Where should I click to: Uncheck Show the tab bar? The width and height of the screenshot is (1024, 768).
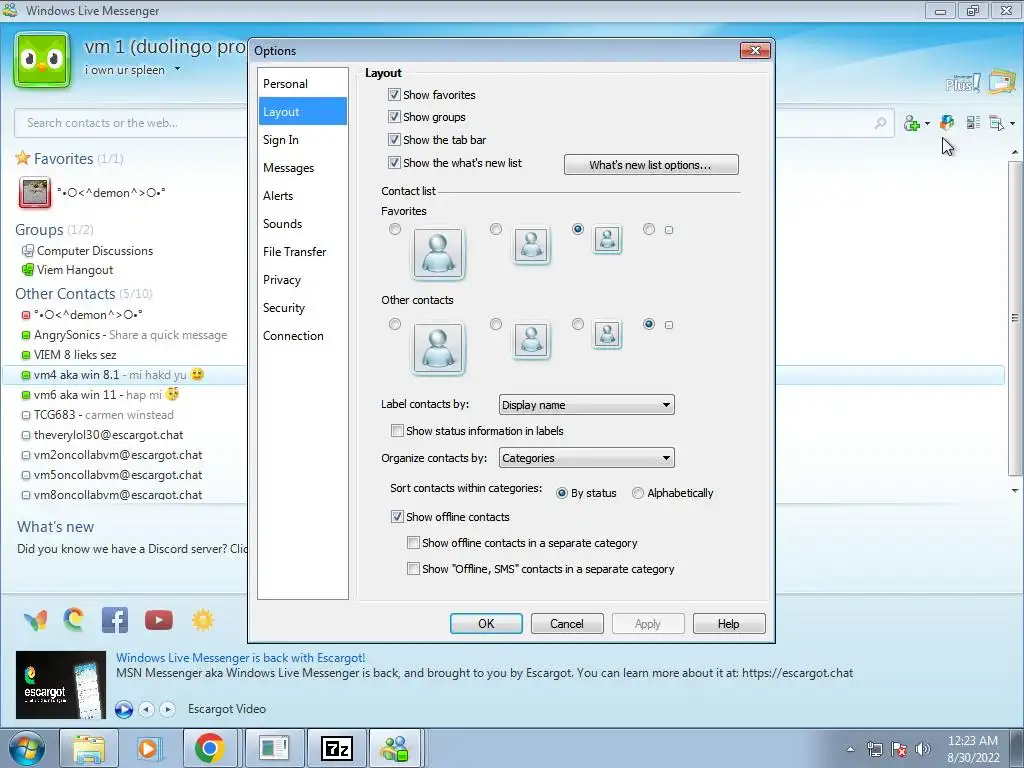pos(394,140)
